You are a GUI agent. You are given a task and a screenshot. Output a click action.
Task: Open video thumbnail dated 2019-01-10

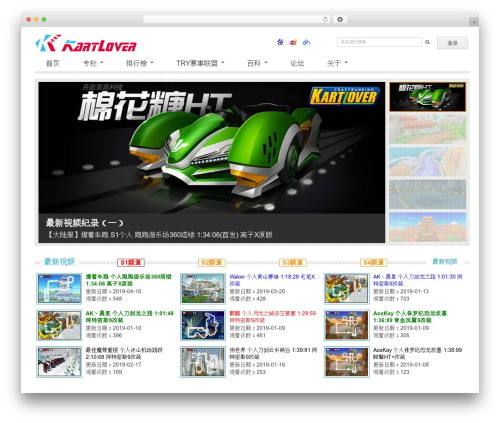[x=59, y=325]
